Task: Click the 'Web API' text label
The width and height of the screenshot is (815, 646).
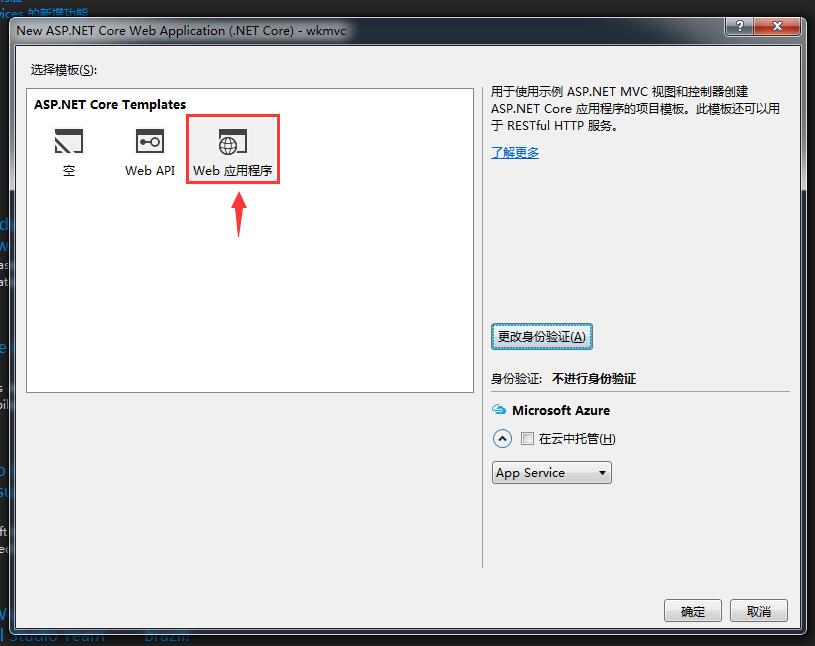Action: click(150, 171)
